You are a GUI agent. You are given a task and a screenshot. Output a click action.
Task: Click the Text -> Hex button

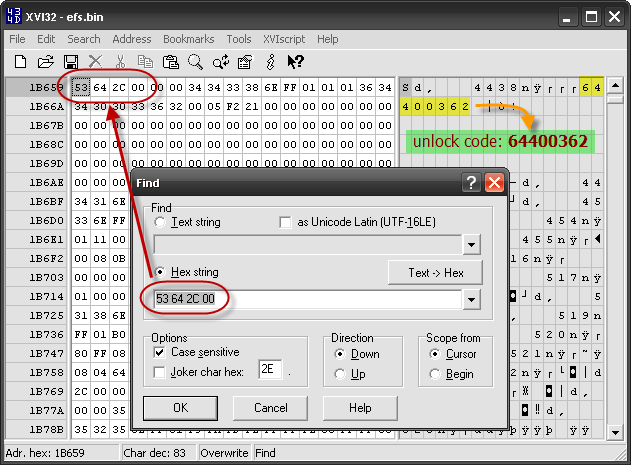(436, 273)
